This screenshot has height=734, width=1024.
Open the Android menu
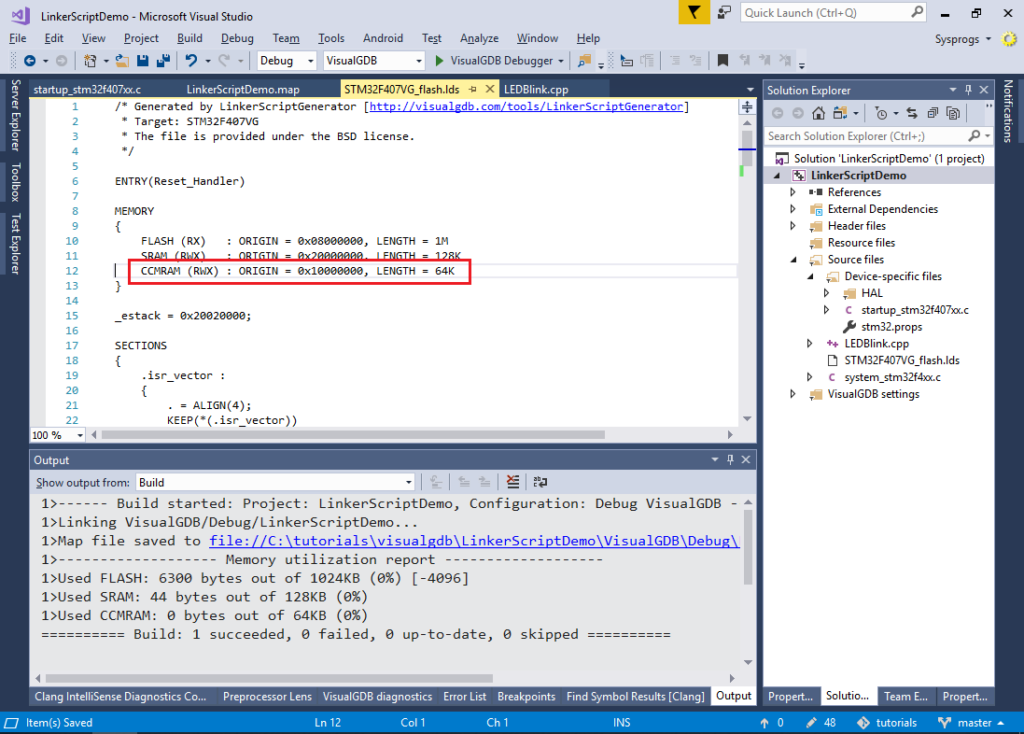[x=383, y=38]
